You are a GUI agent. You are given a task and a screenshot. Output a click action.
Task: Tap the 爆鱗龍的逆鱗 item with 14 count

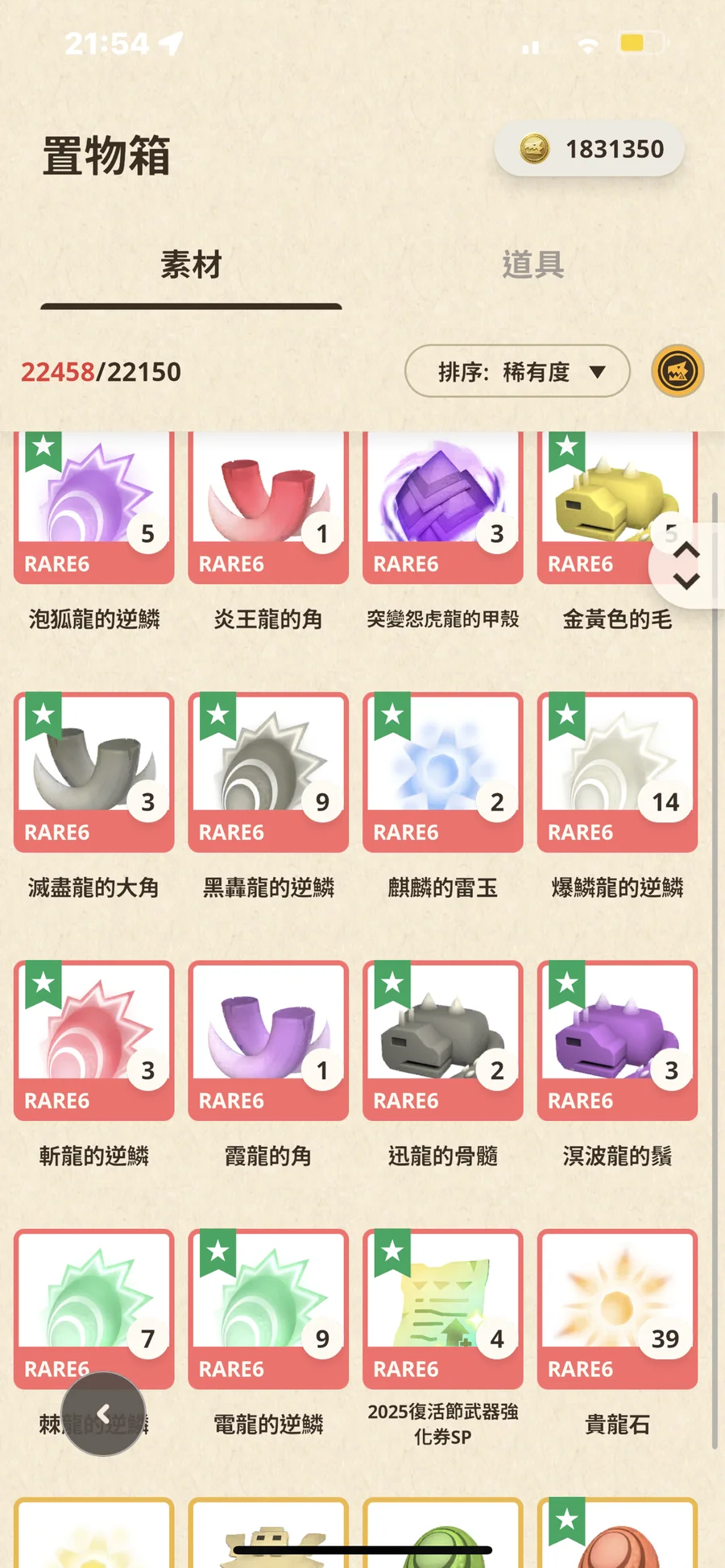pyautogui.click(x=617, y=772)
